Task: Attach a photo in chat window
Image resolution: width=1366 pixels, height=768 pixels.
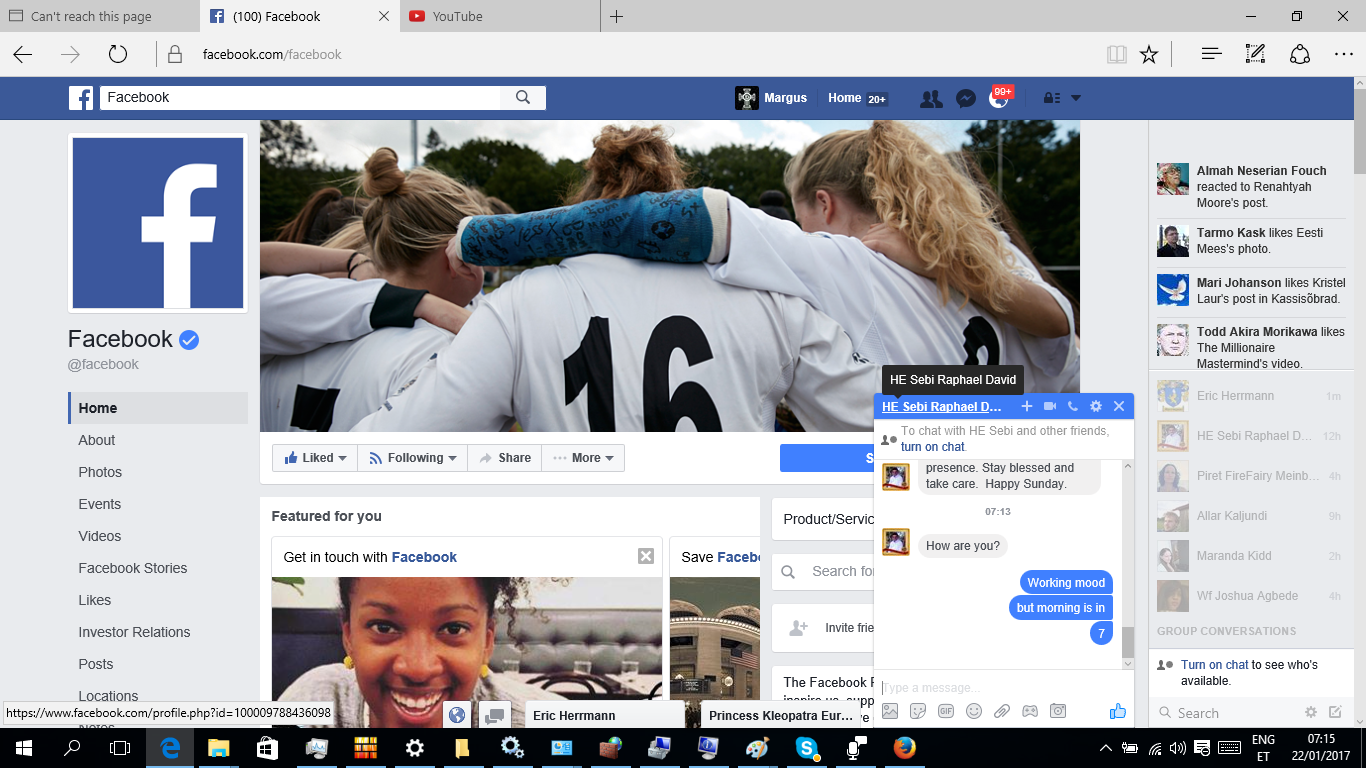Action: coord(890,711)
